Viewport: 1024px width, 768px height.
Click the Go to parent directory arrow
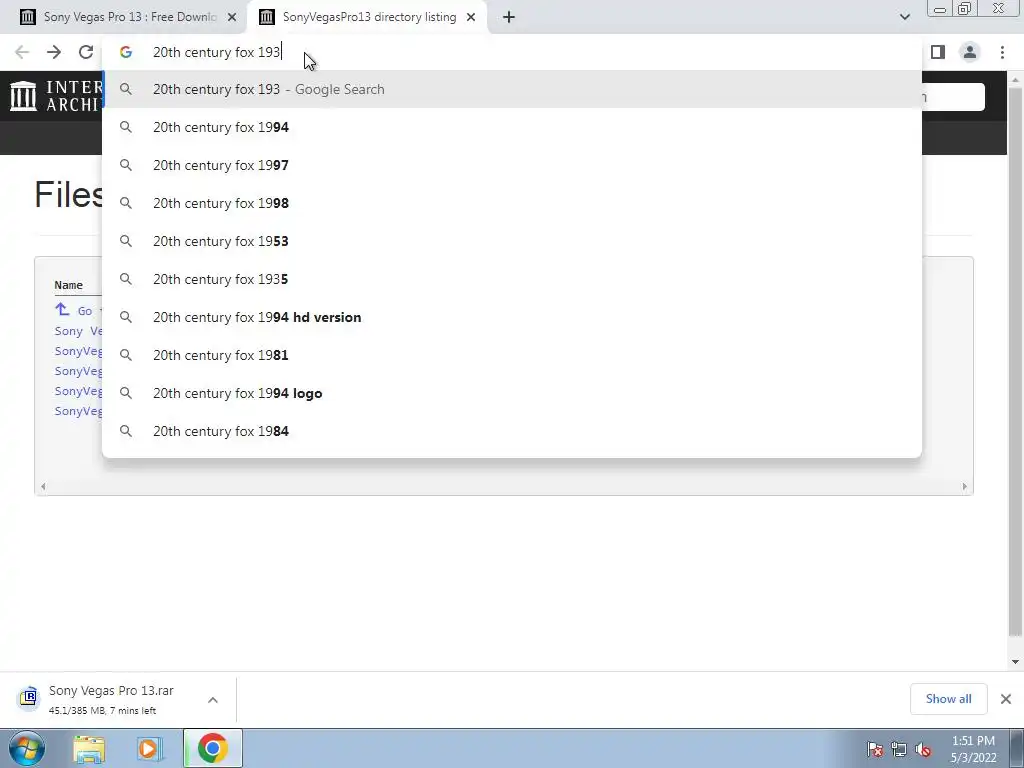(x=62, y=310)
